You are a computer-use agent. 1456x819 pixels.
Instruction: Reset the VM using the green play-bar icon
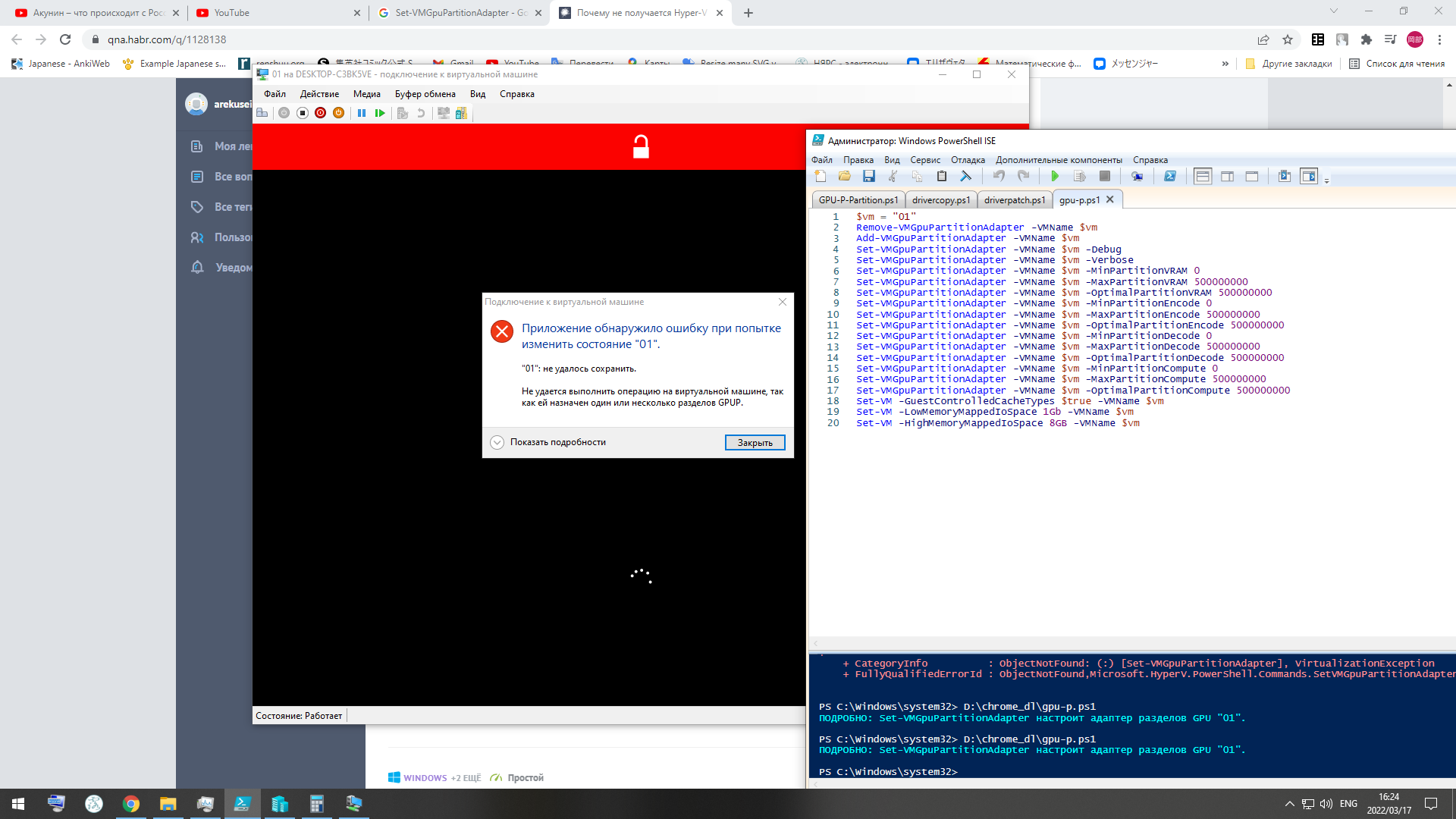[x=380, y=113]
